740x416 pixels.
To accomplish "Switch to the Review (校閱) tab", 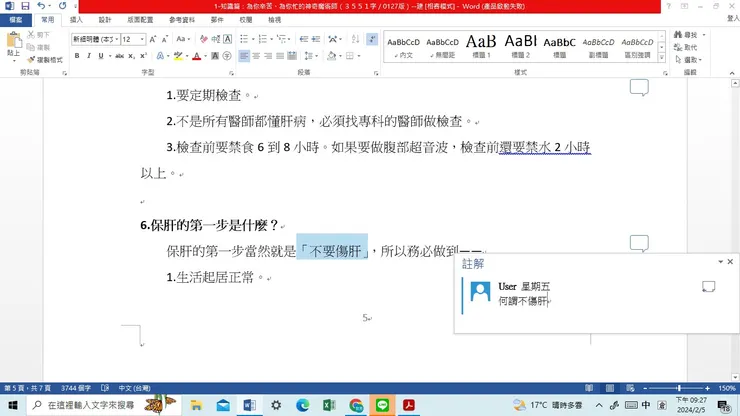I will (x=245, y=20).
